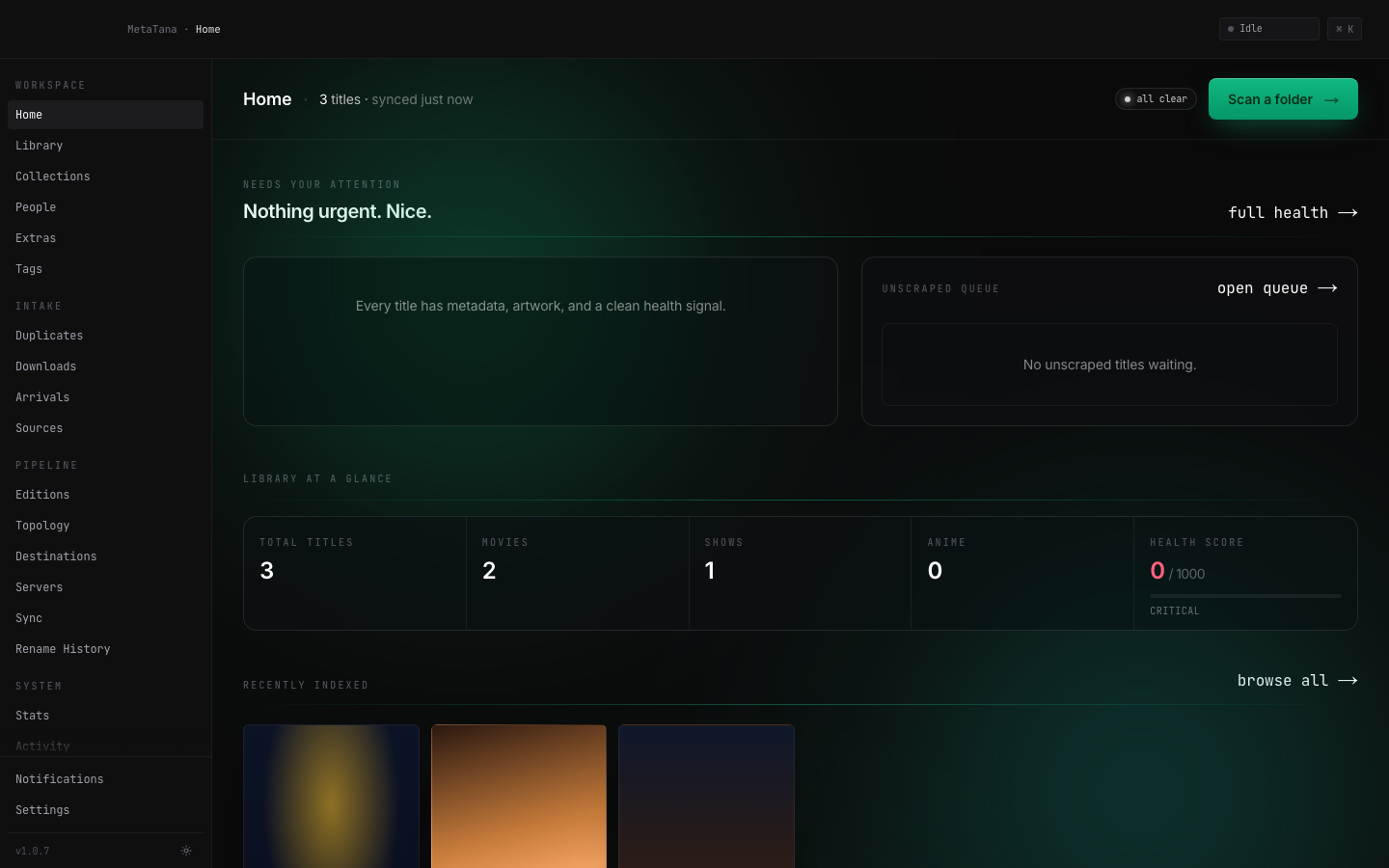Open Destinations
The width and height of the screenshot is (1389, 868).
[x=105, y=556]
